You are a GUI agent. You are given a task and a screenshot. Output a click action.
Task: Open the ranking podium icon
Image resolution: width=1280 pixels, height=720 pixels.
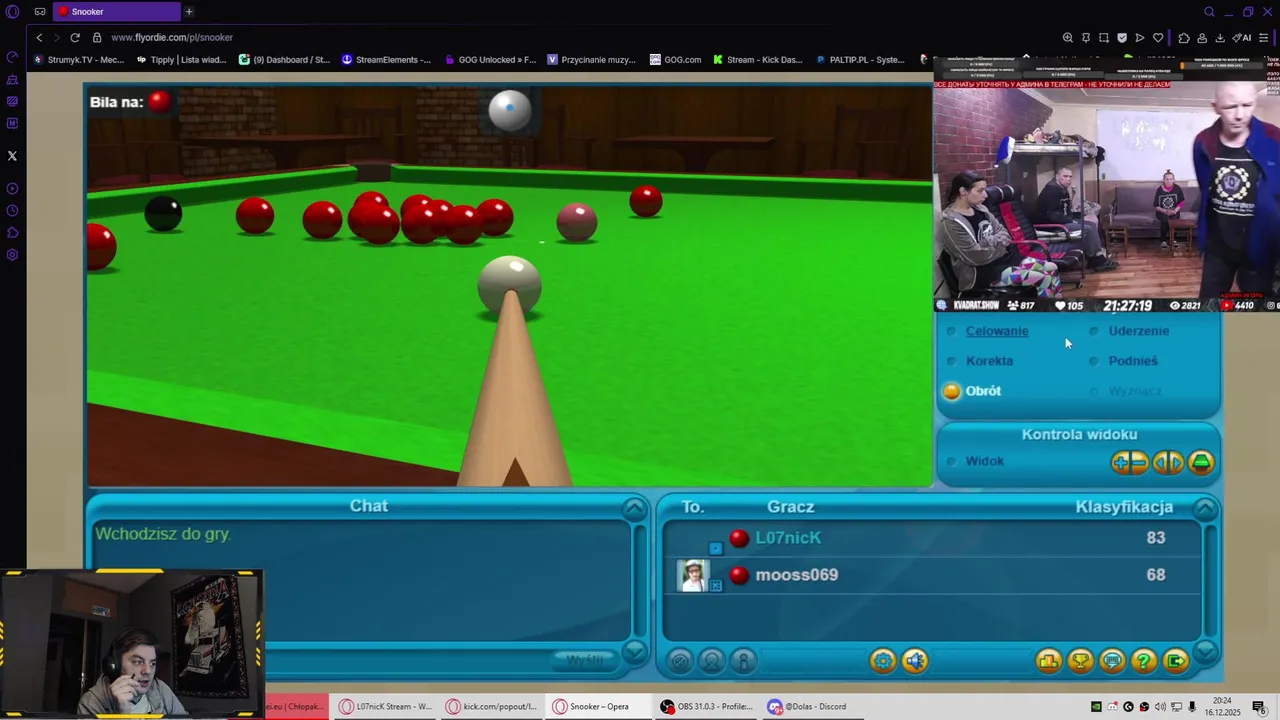tap(1048, 661)
